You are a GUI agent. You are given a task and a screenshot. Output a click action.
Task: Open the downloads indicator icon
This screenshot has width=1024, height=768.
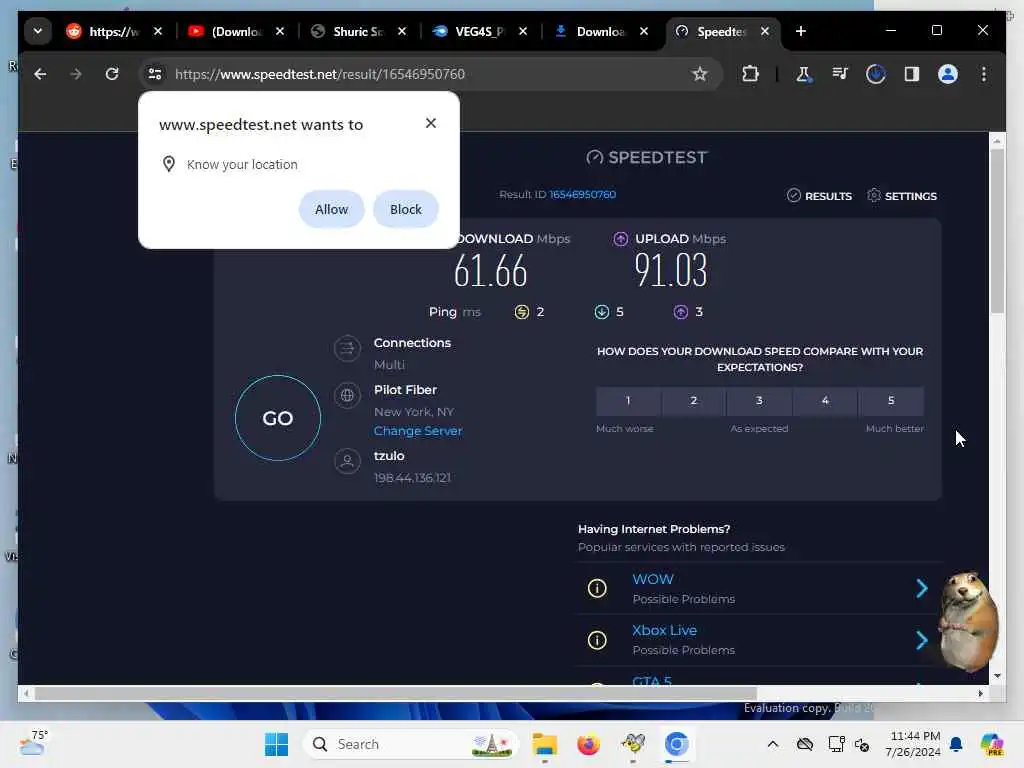(876, 74)
